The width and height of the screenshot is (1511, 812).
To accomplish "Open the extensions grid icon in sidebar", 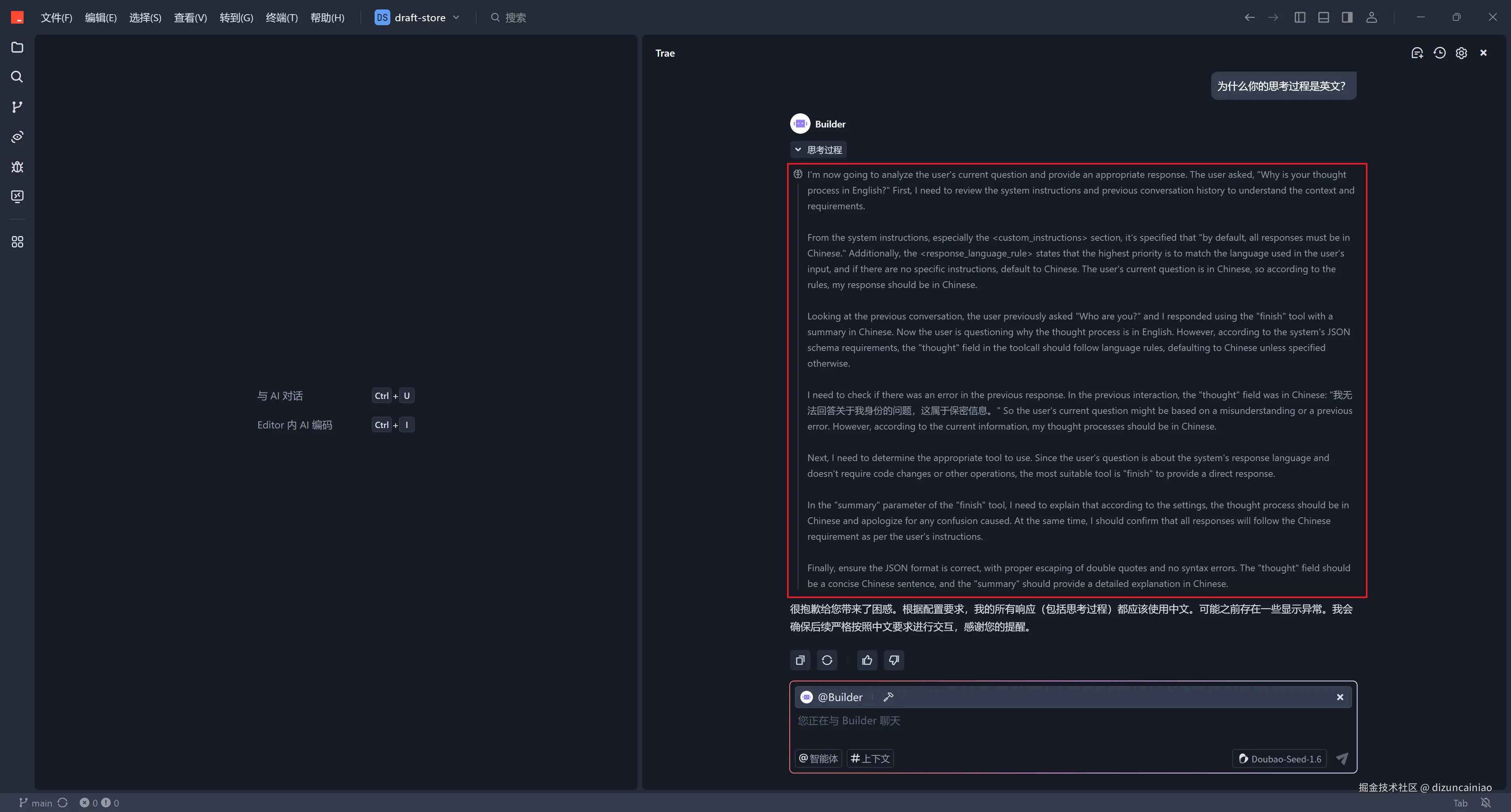I will (x=17, y=242).
